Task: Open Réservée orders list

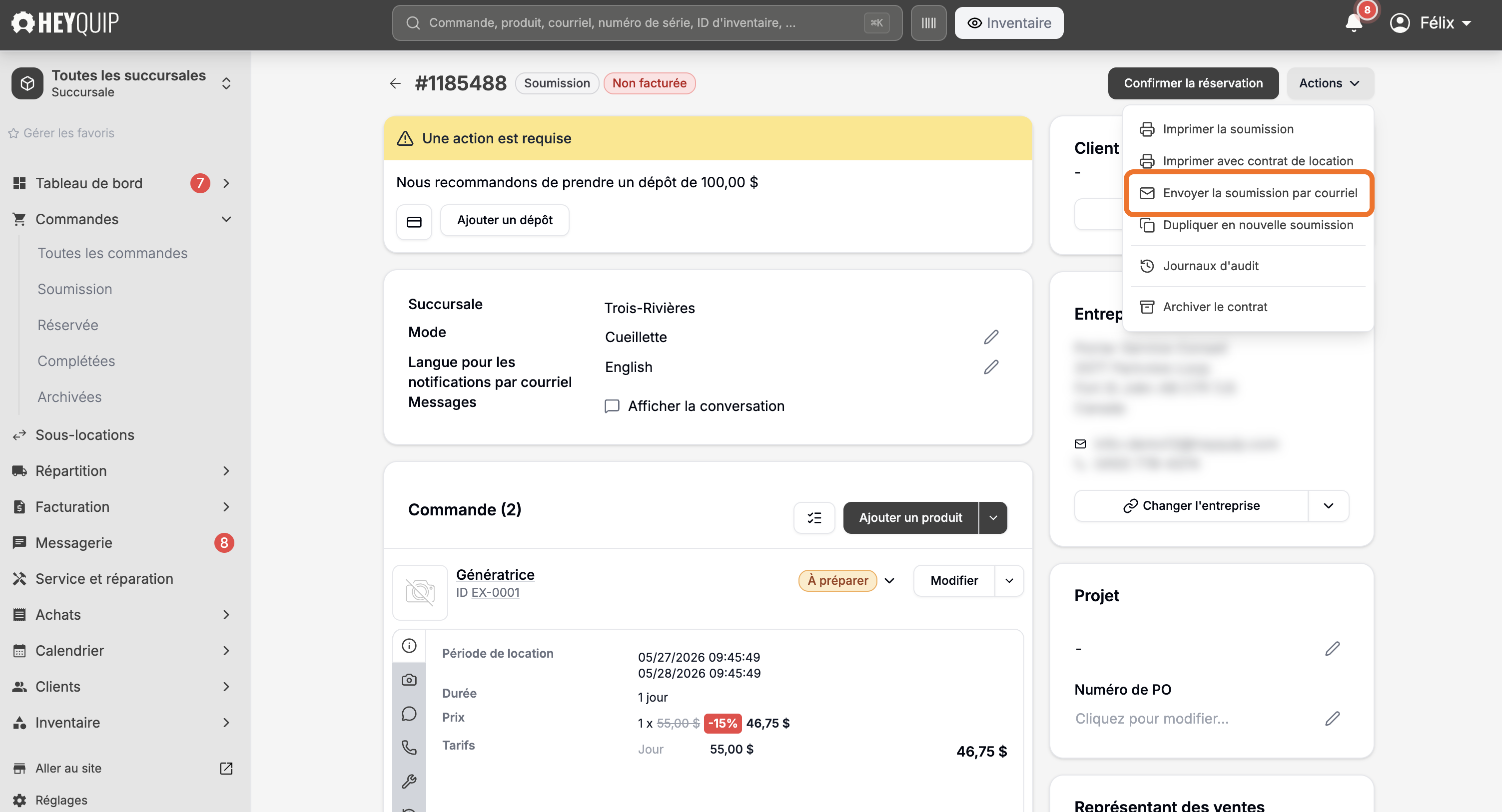Action: coord(67,325)
